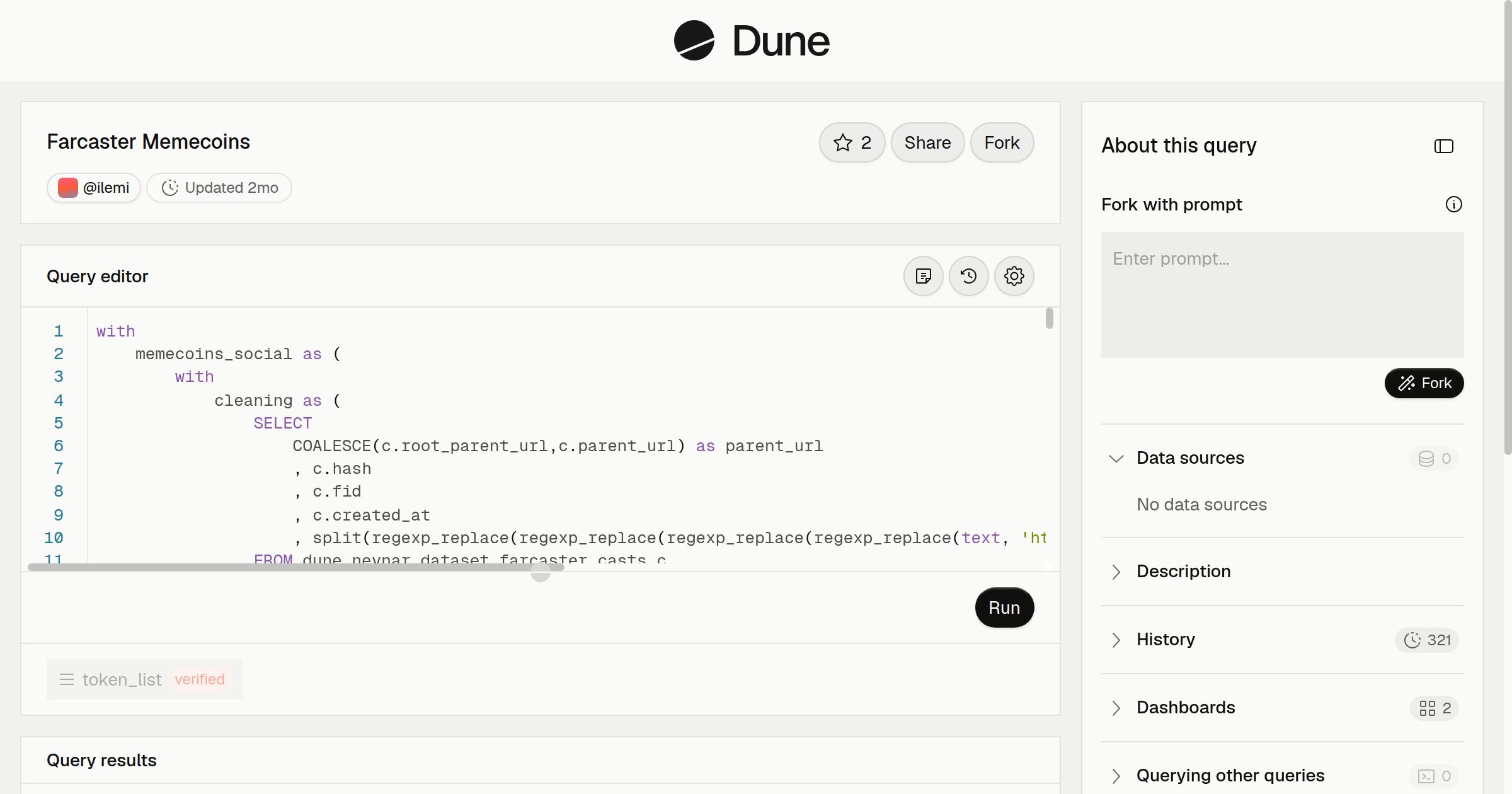The height and width of the screenshot is (794, 1512).
Task: Star the Farcaster Memecoins query
Action: [852, 142]
